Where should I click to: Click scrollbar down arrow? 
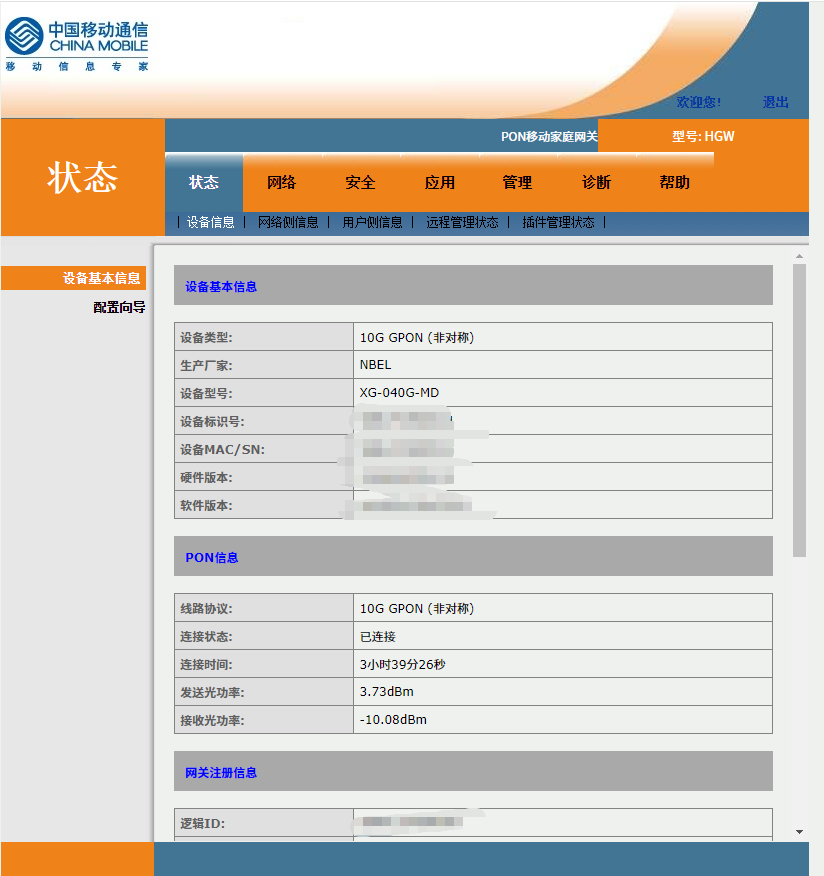pos(799,832)
